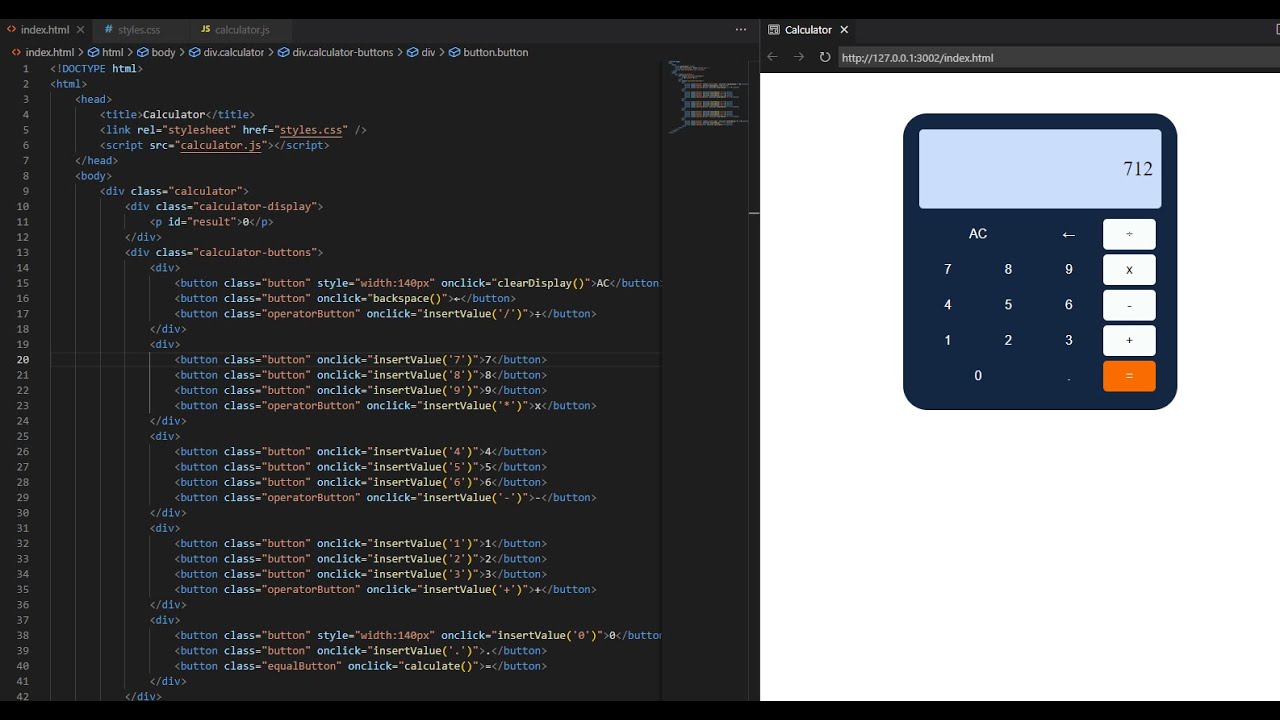This screenshot has width=1280, height=720.
Task: Click the decimal point button
Action: pos(1068,376)
